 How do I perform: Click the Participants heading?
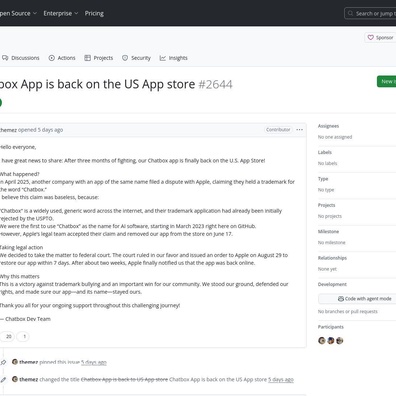331,327
